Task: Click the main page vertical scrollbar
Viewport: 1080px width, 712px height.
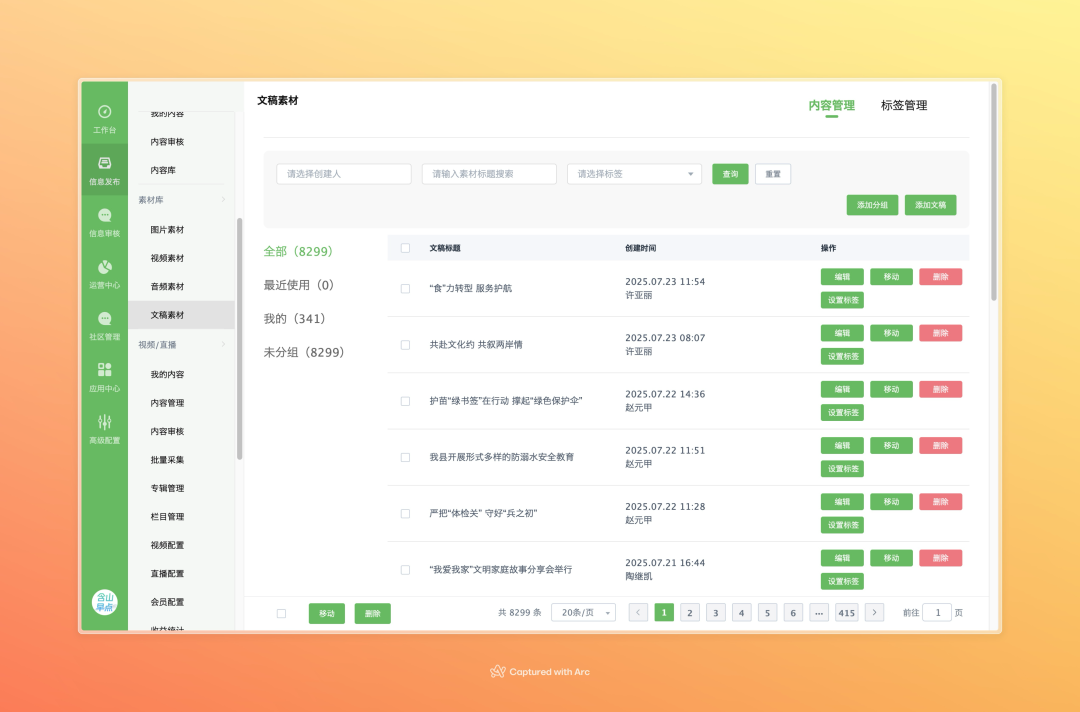Action: (x=994, y=192)
